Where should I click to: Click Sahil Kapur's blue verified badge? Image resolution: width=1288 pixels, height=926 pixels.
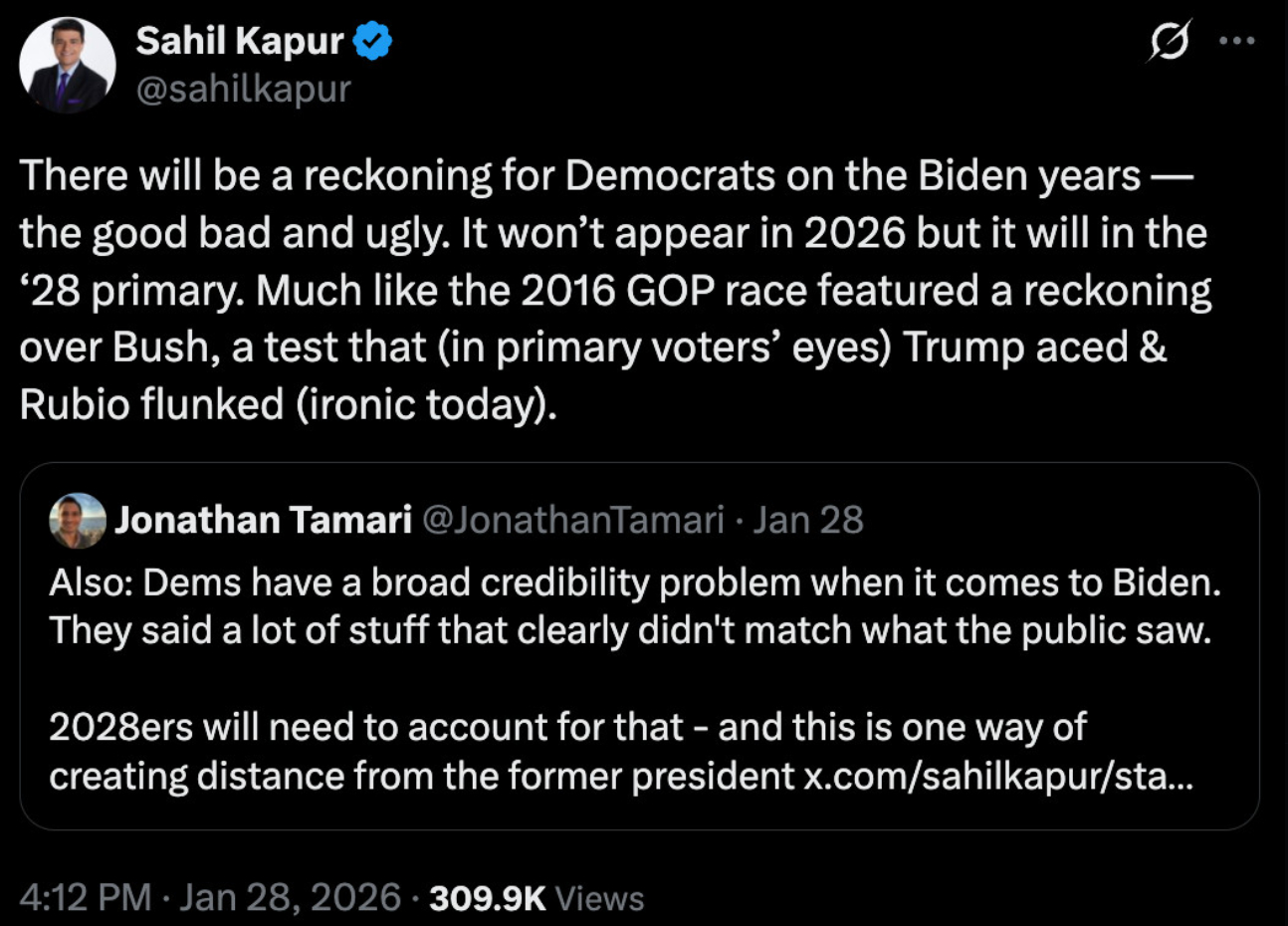pyautogui.click(x=373, y=42)
